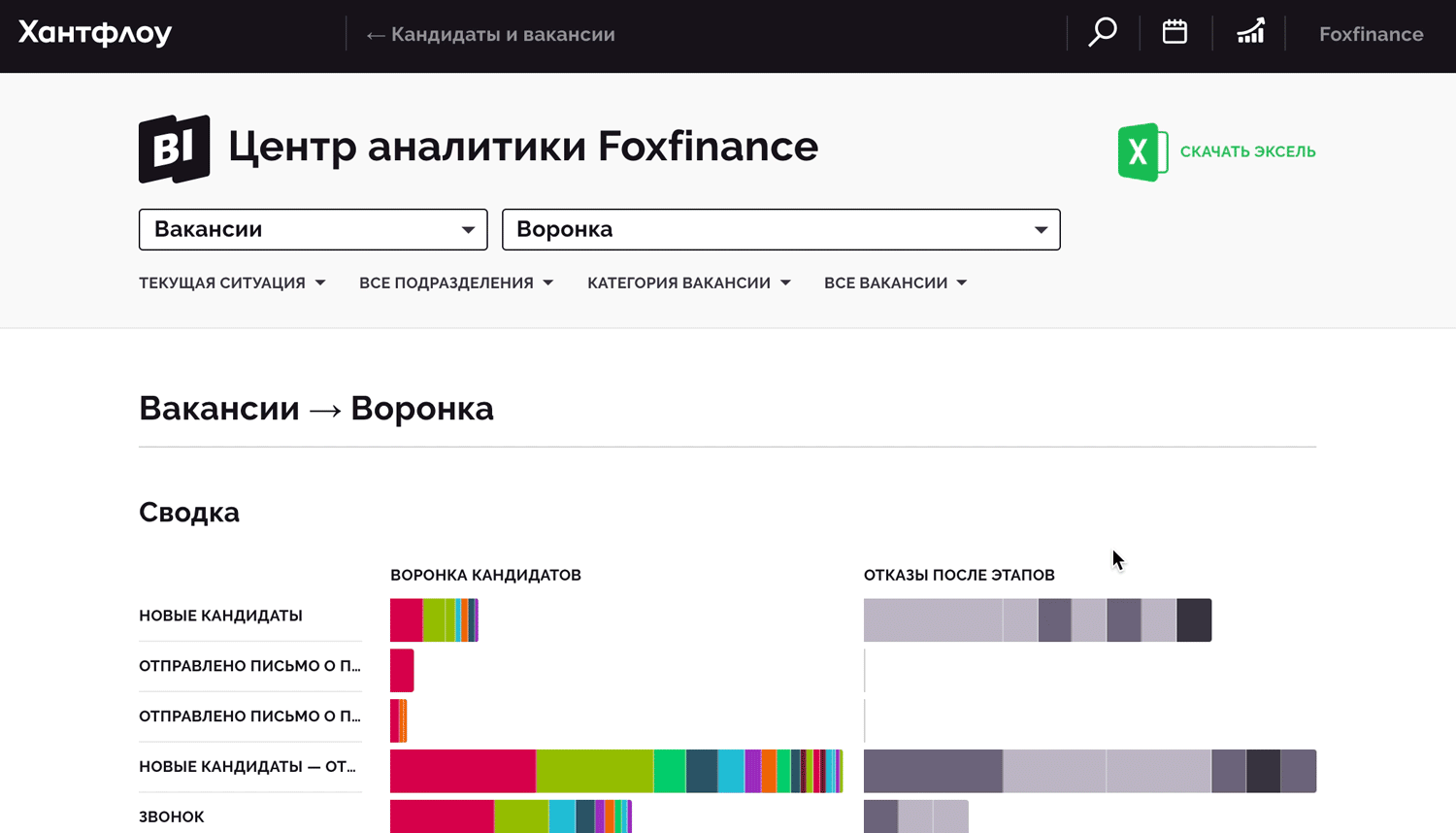Click the green Excel file icon
This screenshot has height=833, width=1456.
pyautogui.click(x=1142, y=152)
